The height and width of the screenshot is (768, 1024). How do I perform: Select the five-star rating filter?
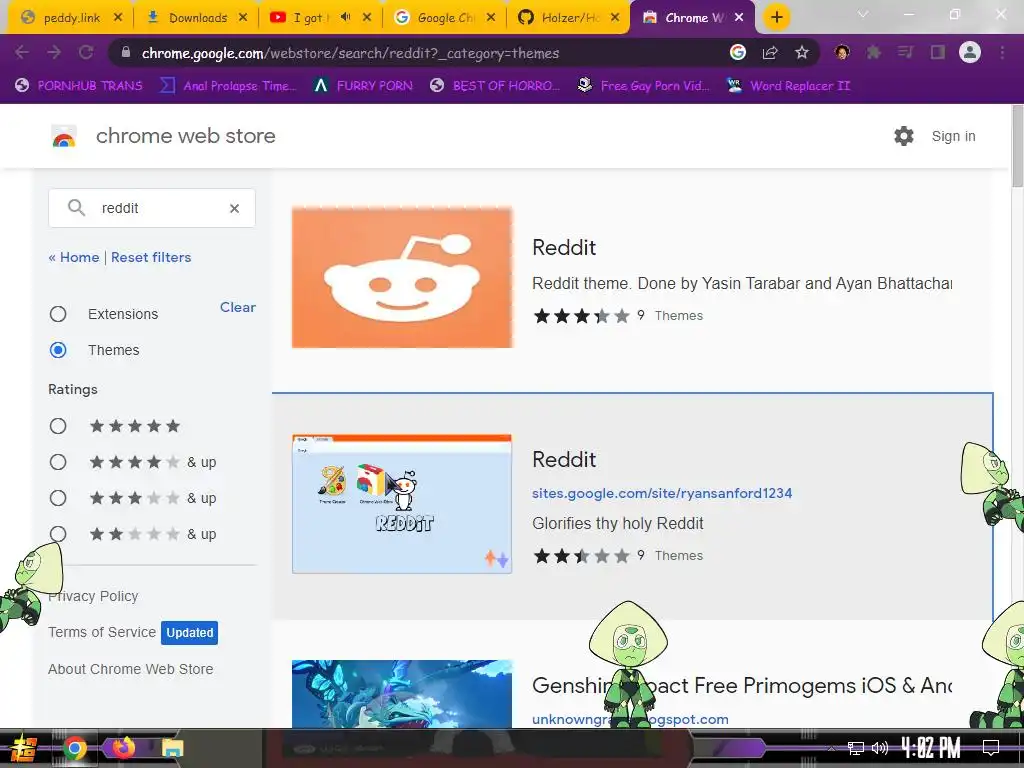(58, 426)
